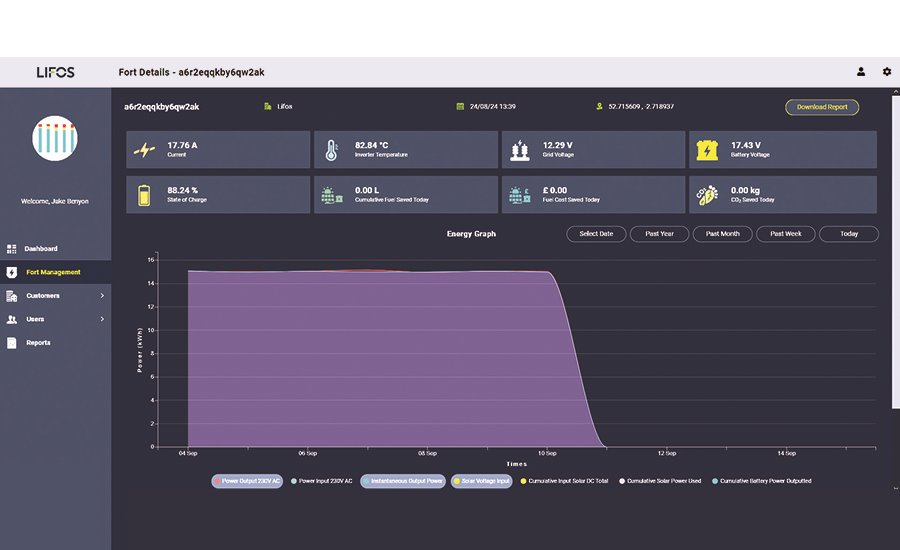Click the CO2 Saved leaf icon

coord(707,195)
